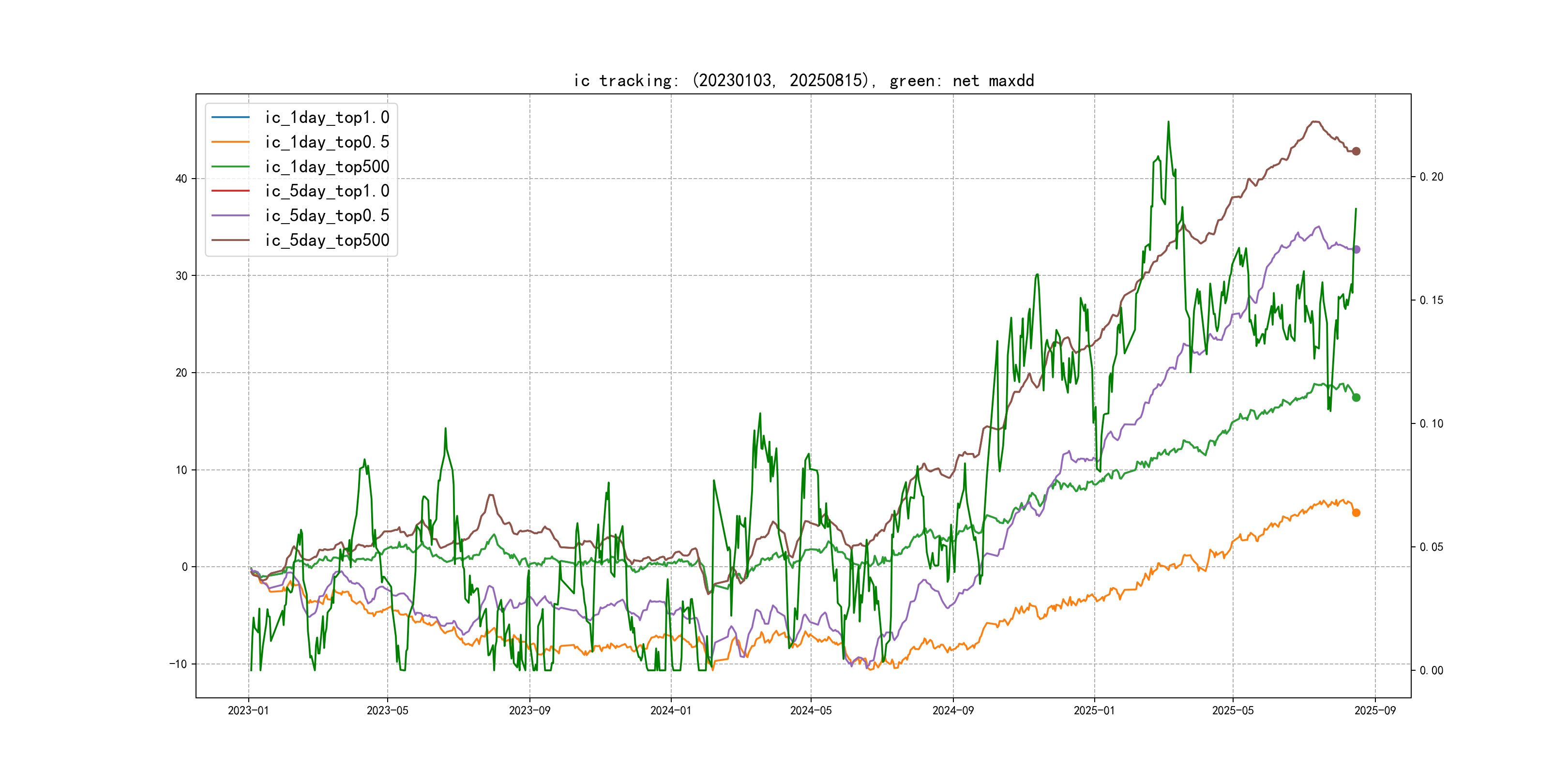1568x784 pixels.
Task: Click the red legend line swatch
Action: (230, 191)
